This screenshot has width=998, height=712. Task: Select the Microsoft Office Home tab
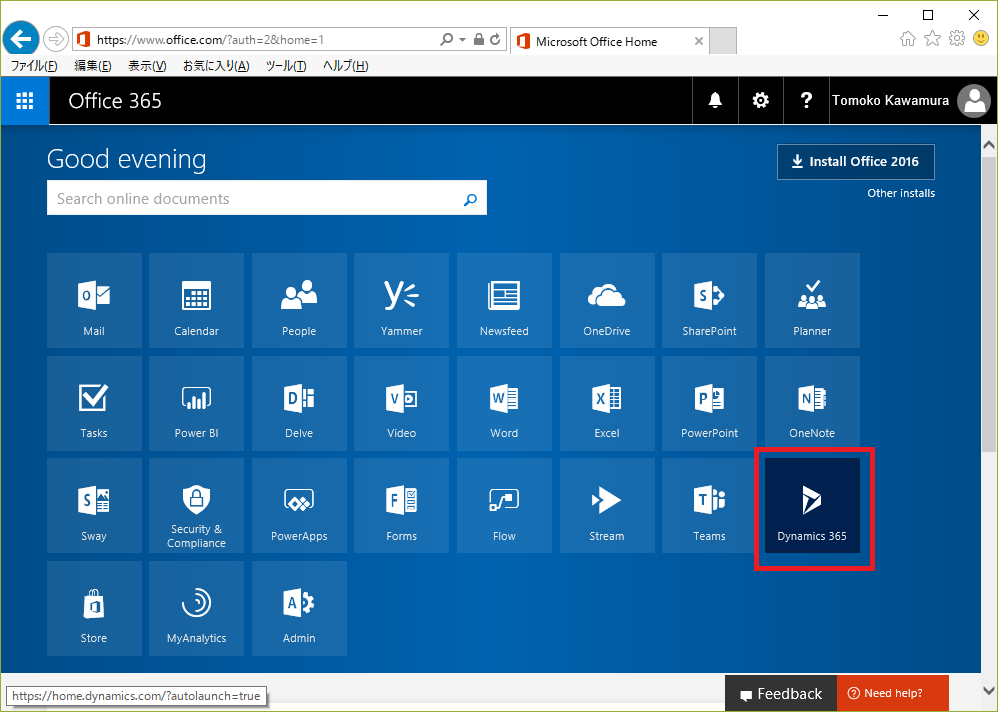point(610,41)
